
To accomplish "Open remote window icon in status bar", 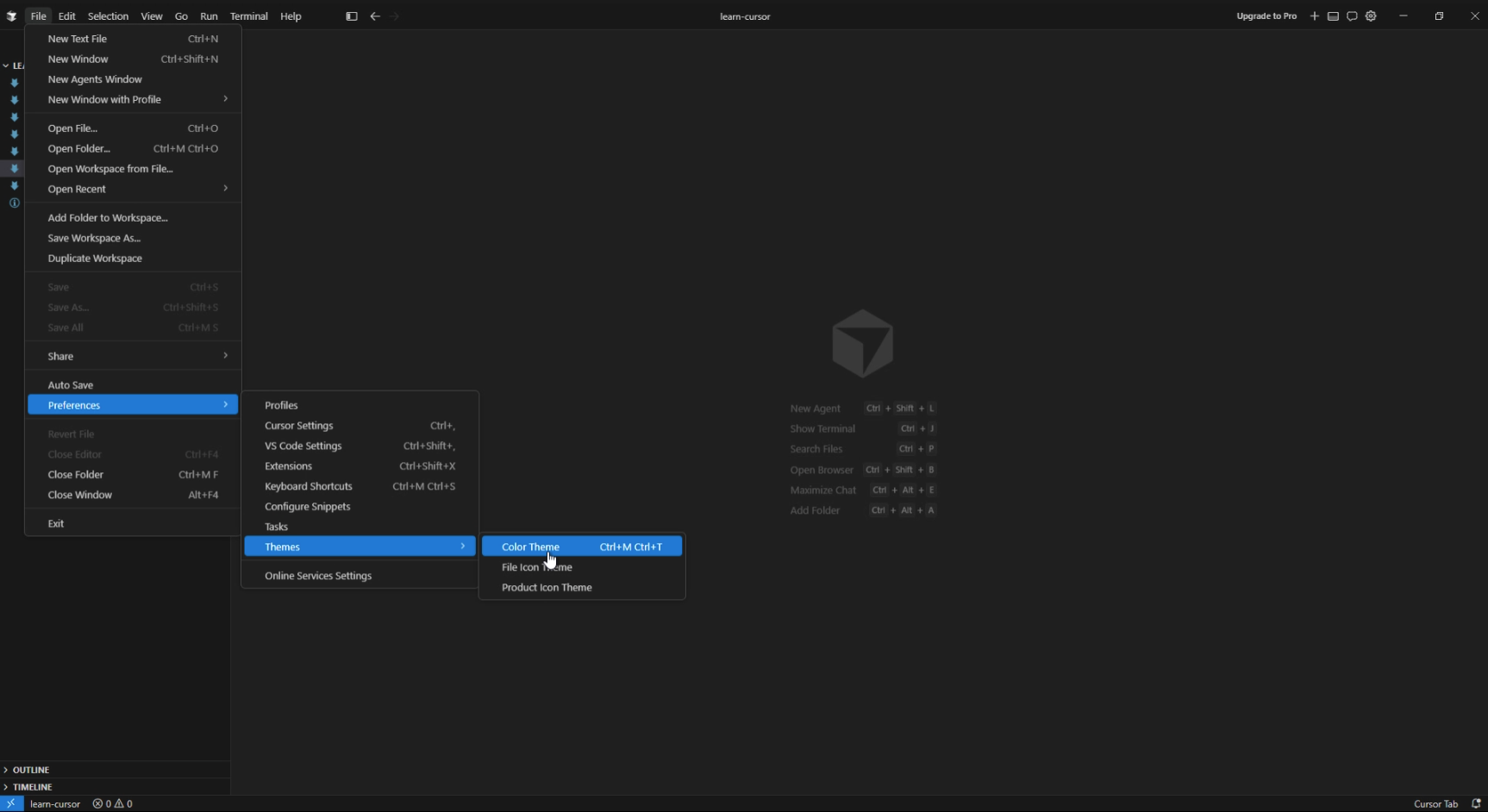I will tap(11, 803).
